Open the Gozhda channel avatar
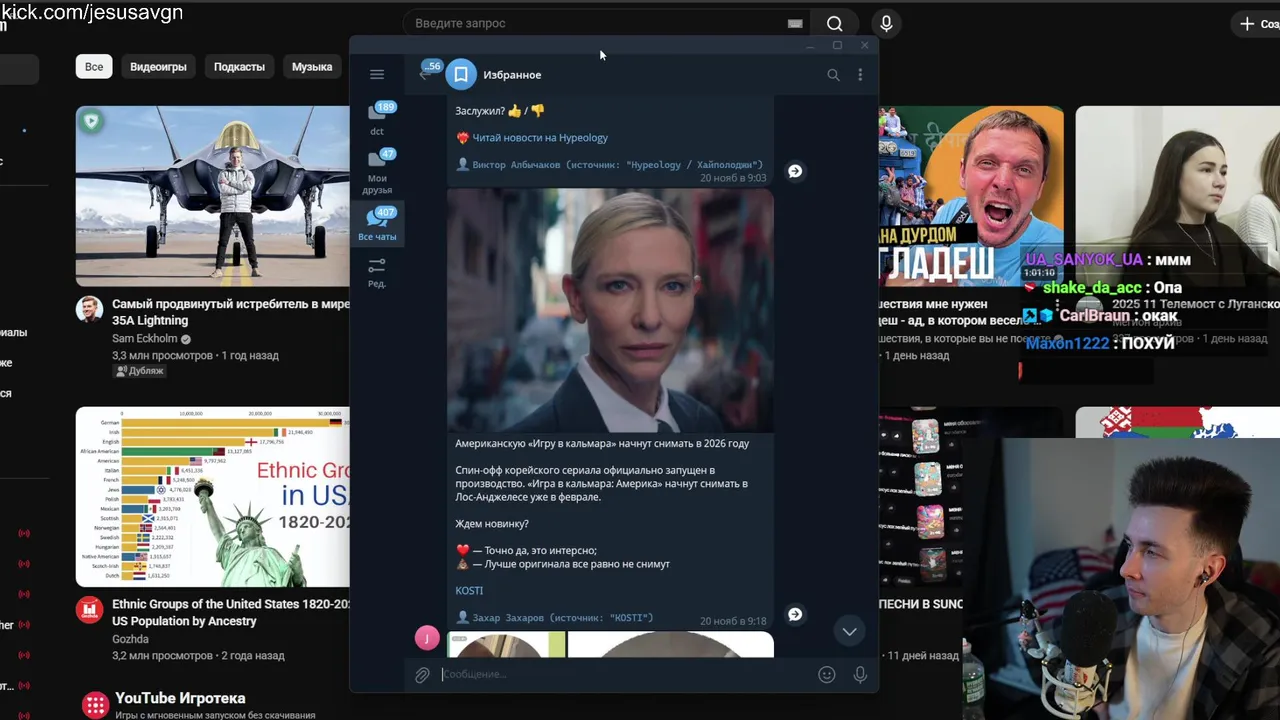Image resolution: width=1280 pixels, height=720 pixels. [90, 609]
